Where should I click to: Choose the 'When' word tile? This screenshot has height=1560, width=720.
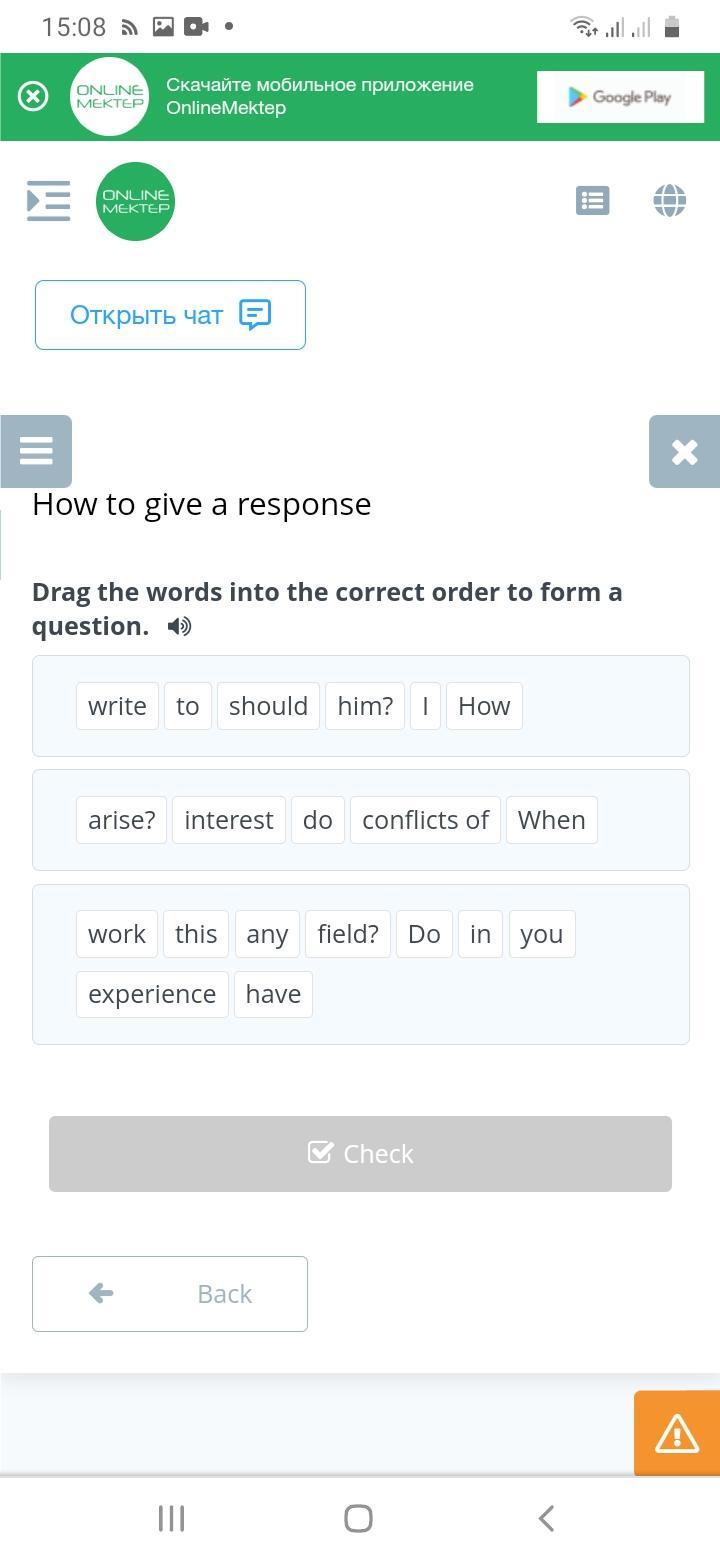click(551, 820)
